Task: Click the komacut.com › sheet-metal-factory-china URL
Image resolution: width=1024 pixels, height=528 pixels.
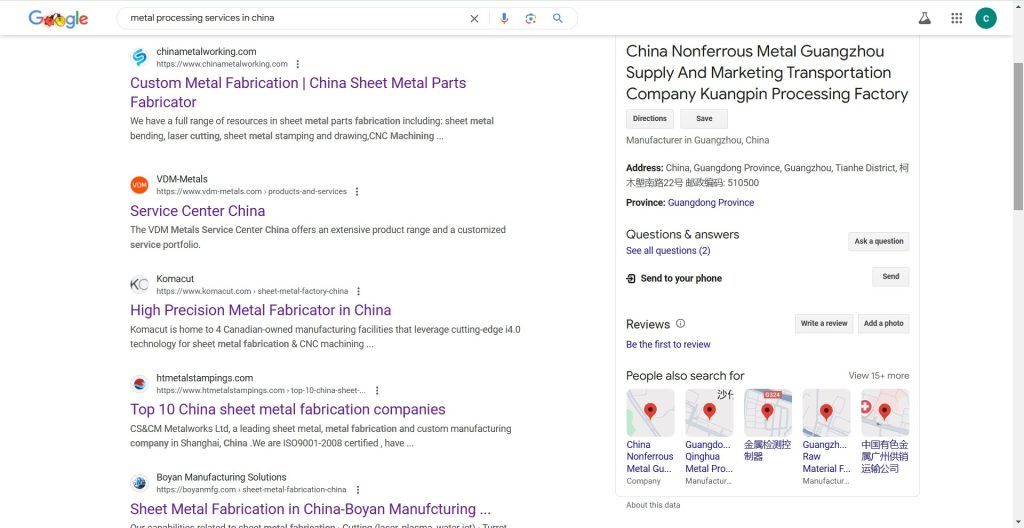Action: [252, 291]
